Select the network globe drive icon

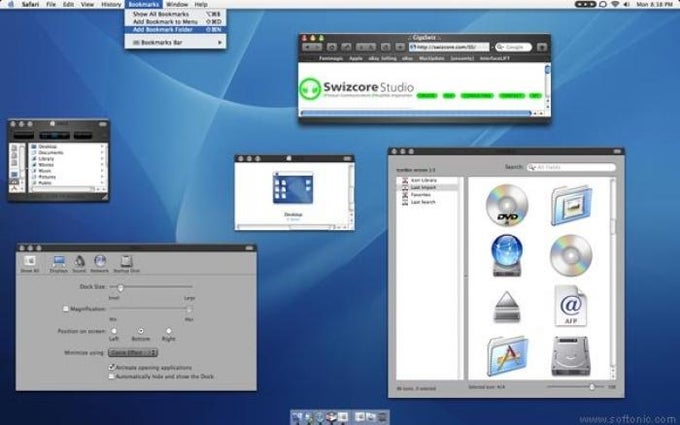[x=507, y=255]
